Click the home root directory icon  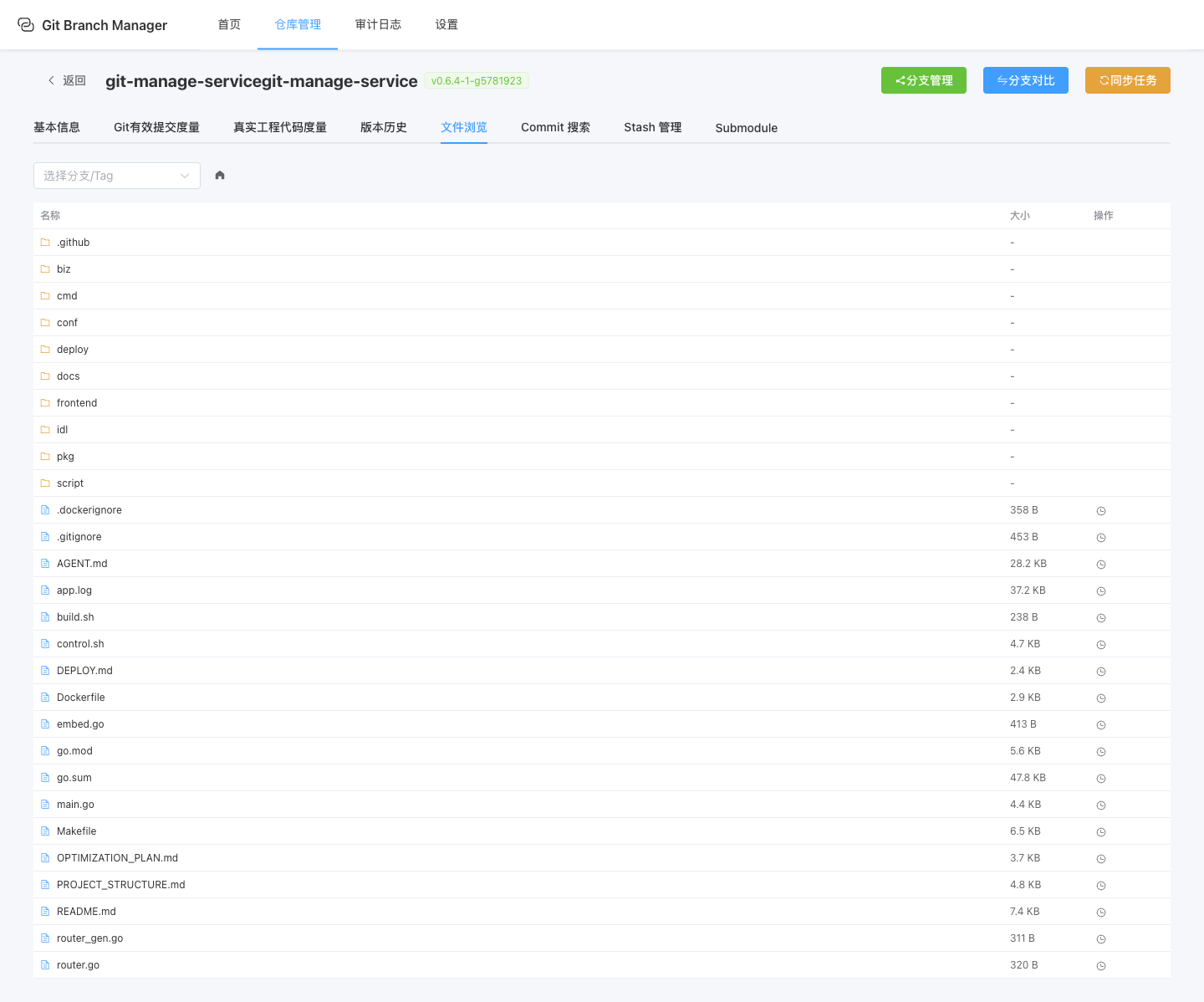pyautogui.click(x=220, y=176)
